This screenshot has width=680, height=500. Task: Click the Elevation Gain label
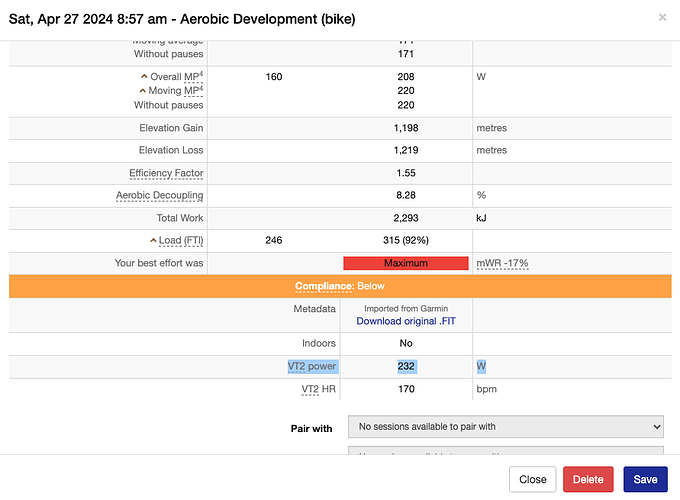coord(171,128)
